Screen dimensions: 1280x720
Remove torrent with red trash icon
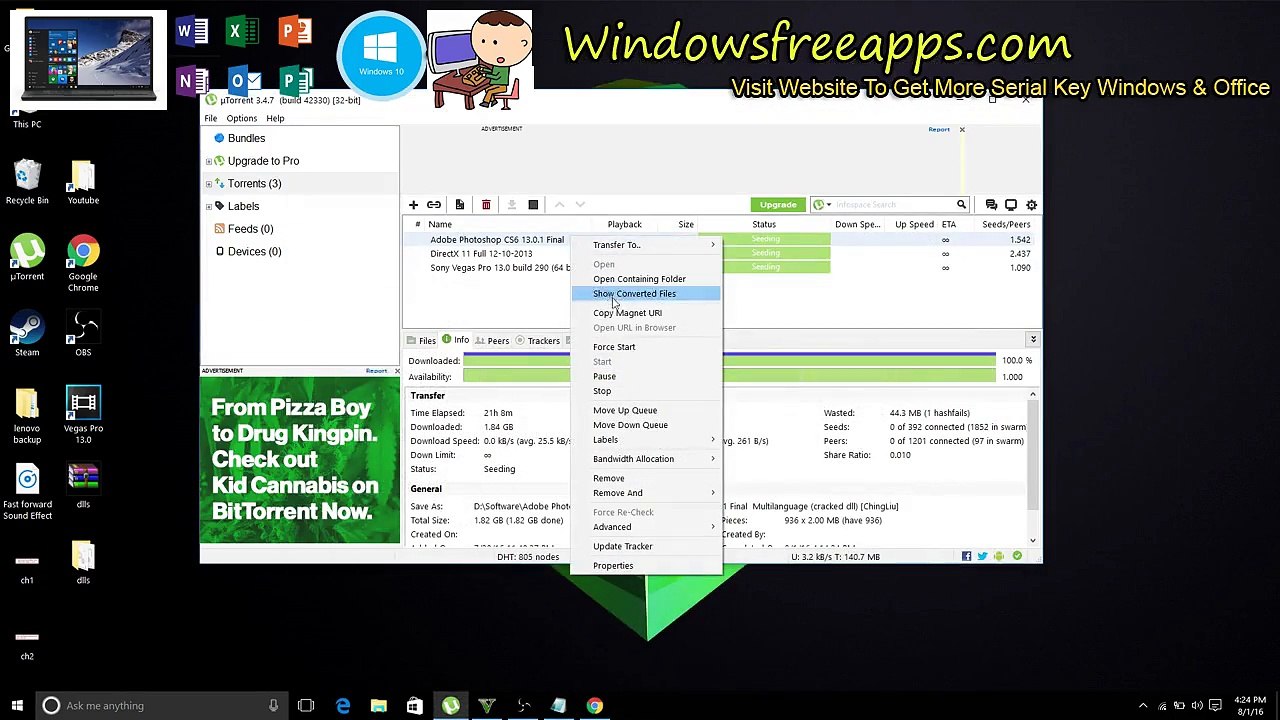point(486,205)
